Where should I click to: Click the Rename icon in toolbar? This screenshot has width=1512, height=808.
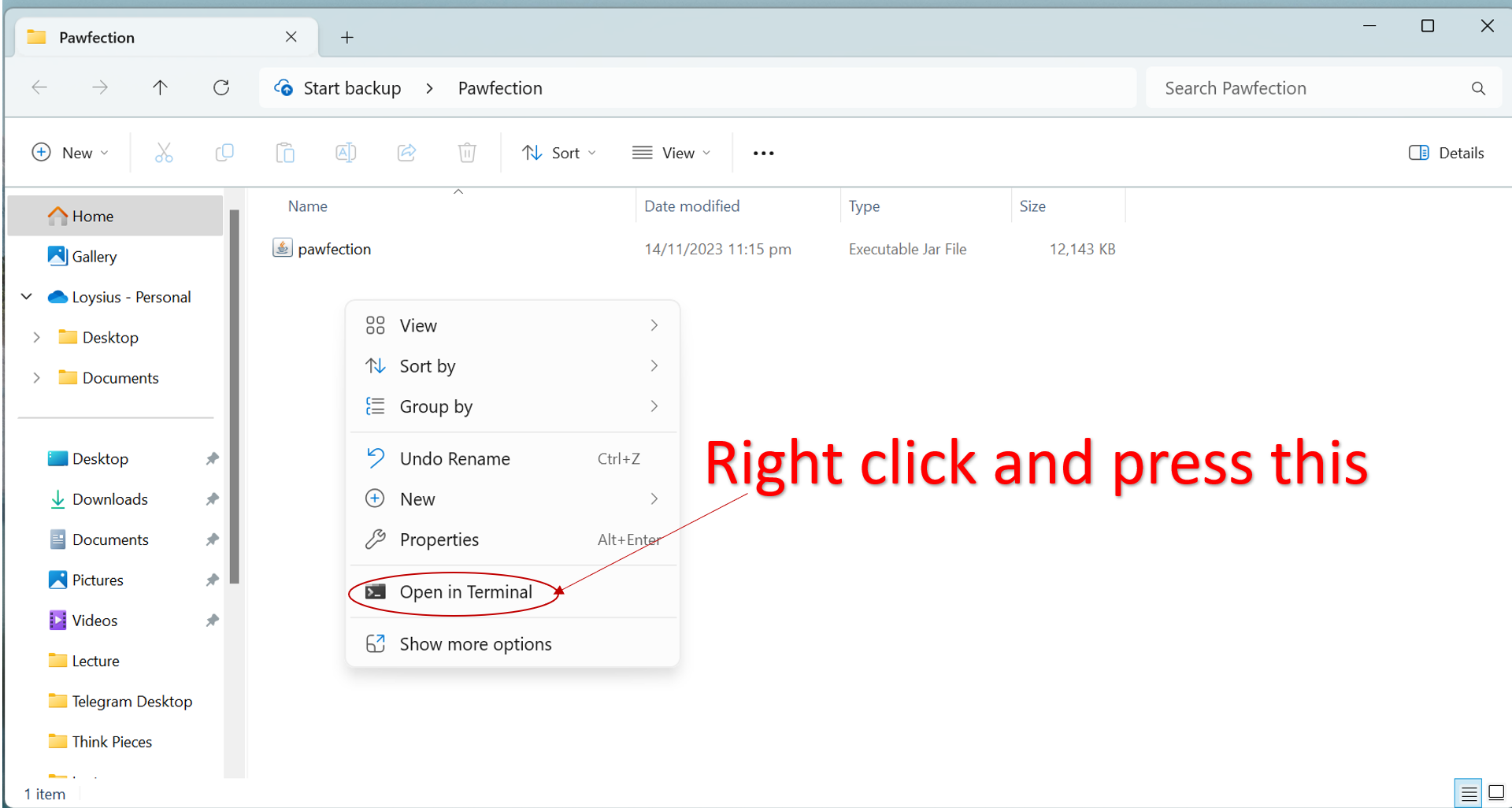point(346,153)
